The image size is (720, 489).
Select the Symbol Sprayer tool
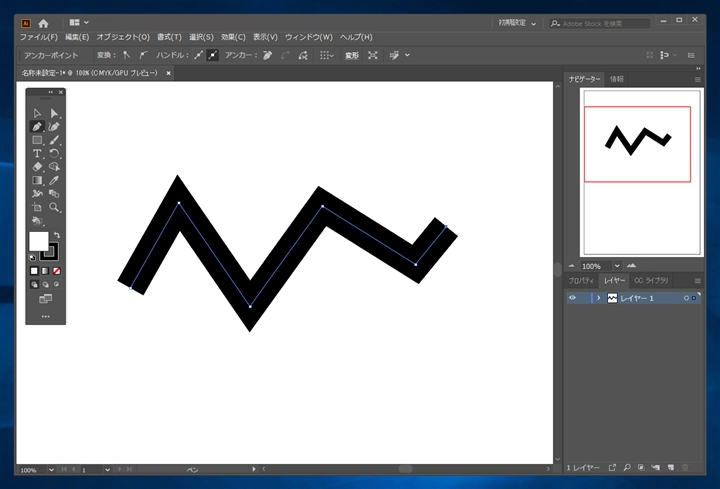(x=37, y=221)
